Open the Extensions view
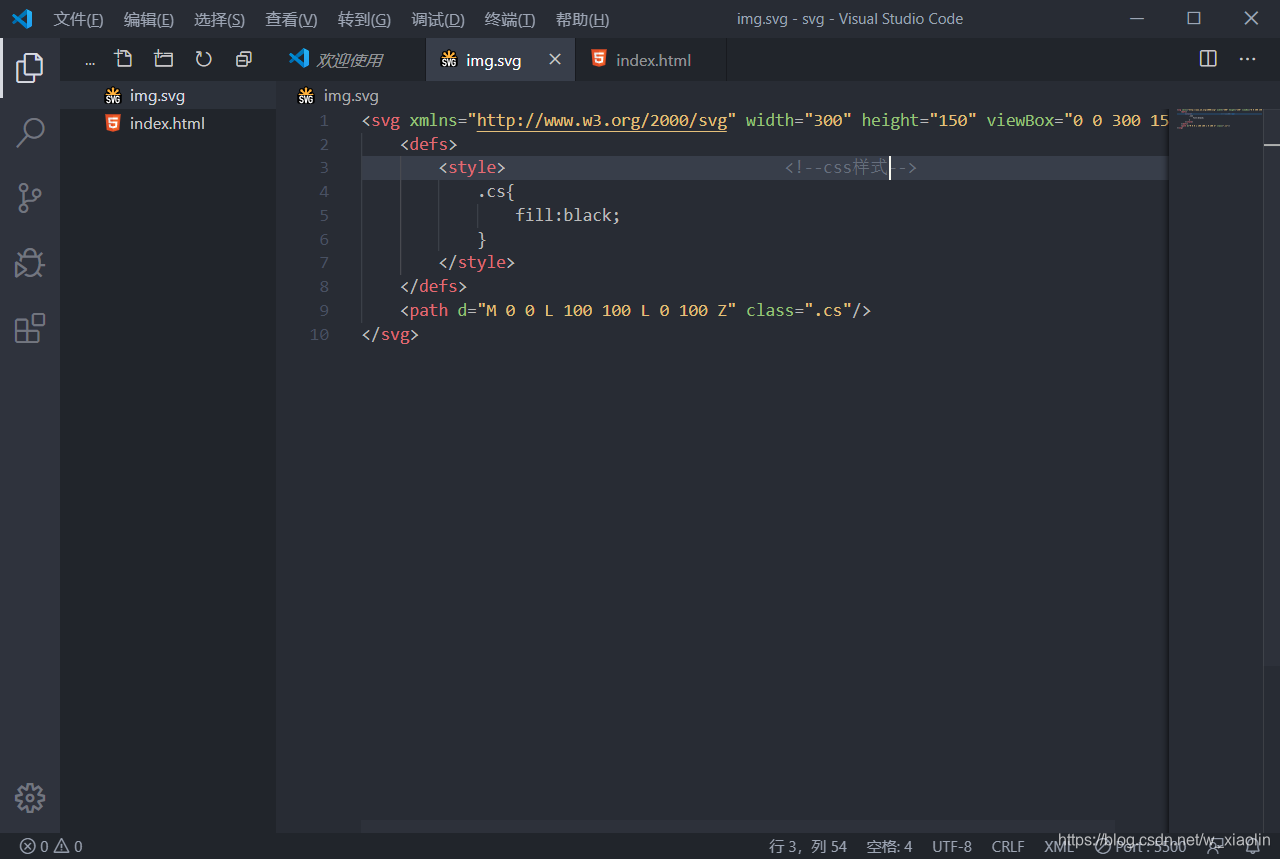The width and height of the screenshot is (1280, 859). coord(30,328)
